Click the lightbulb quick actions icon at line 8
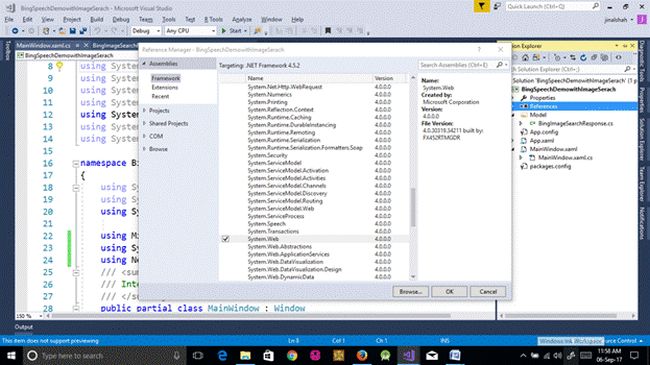 click(x=60, y=66)
